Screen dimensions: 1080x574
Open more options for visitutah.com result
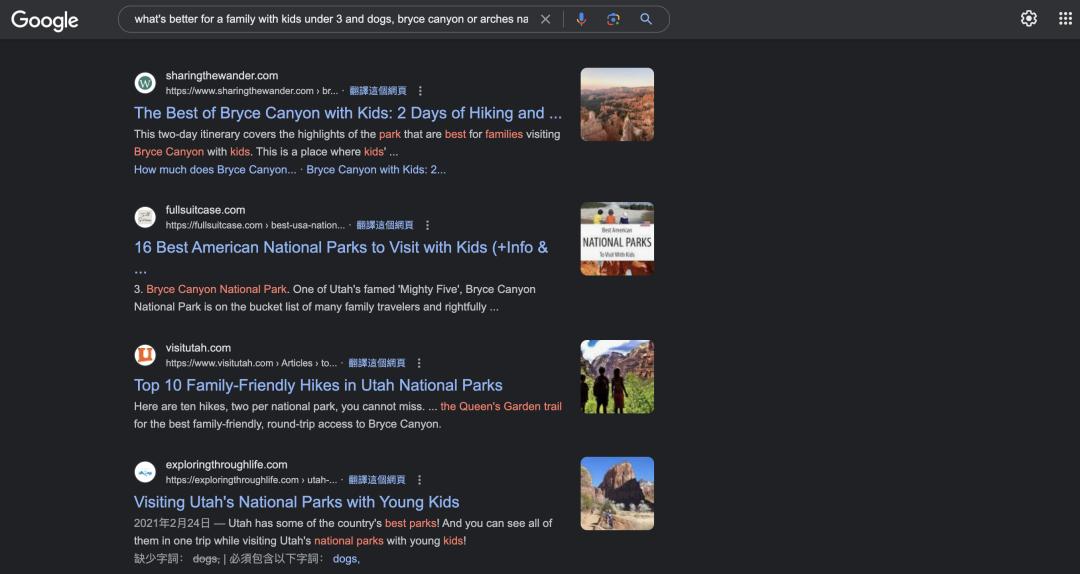[x=419, y=363]
